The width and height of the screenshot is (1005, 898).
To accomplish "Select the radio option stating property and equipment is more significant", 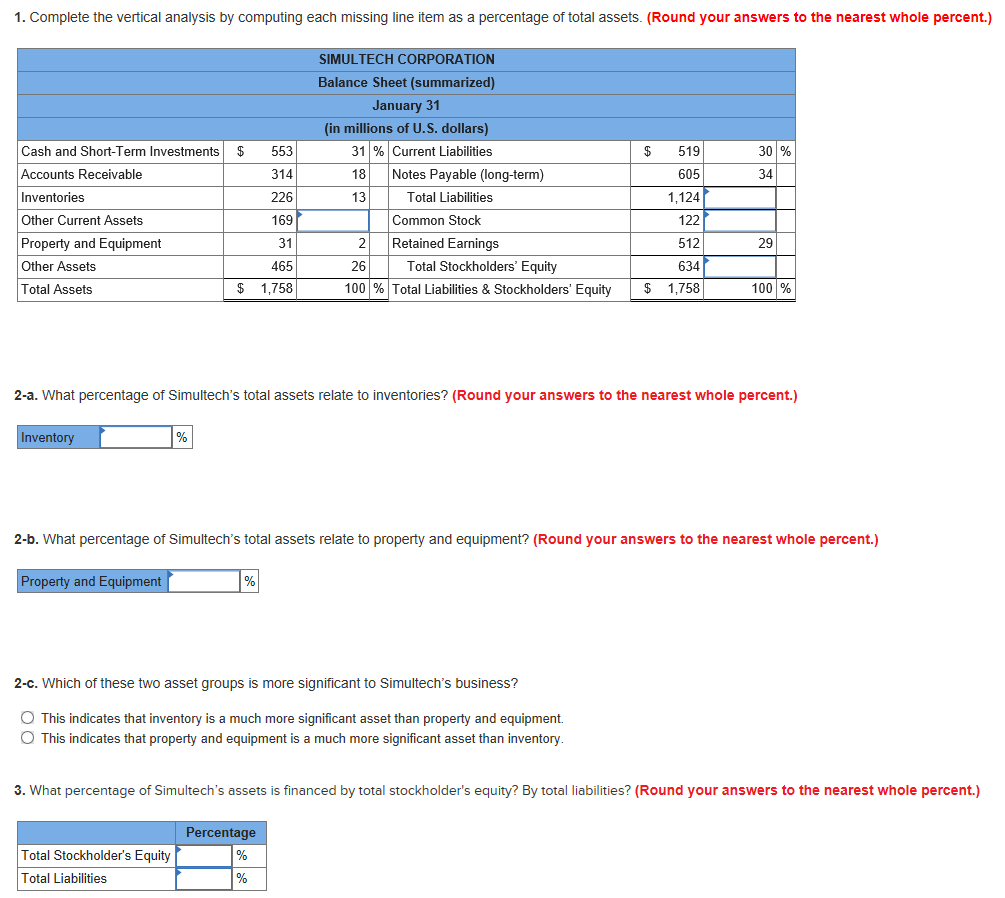I will (x=27, y=737).
